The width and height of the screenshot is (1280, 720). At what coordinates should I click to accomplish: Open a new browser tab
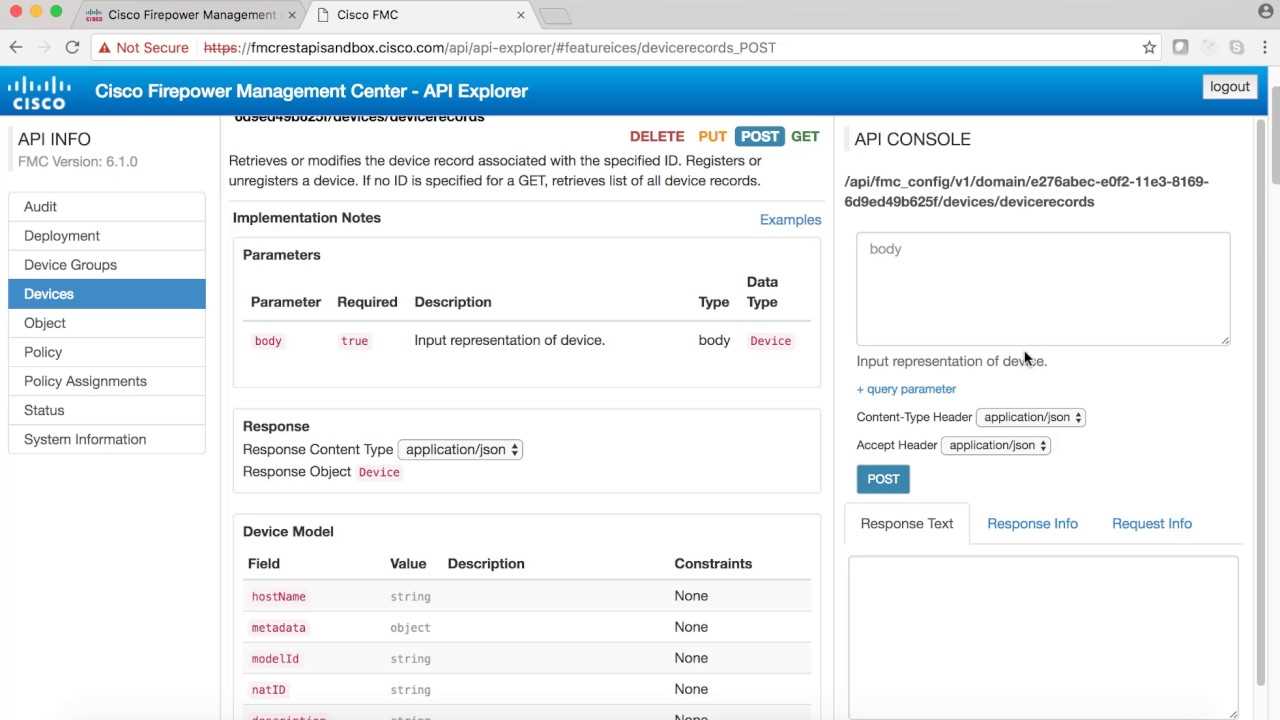pyautogui.click(x=555, y=15)
